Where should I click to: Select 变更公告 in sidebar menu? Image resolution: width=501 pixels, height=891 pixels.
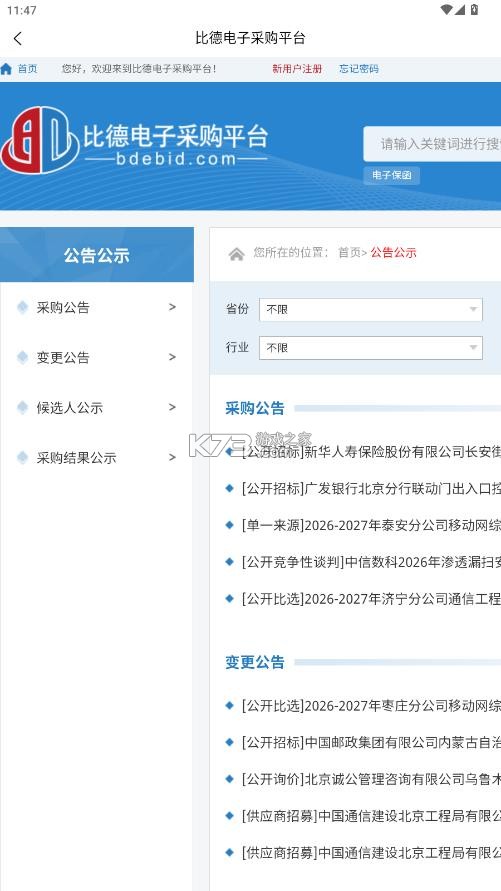(63, 357)
